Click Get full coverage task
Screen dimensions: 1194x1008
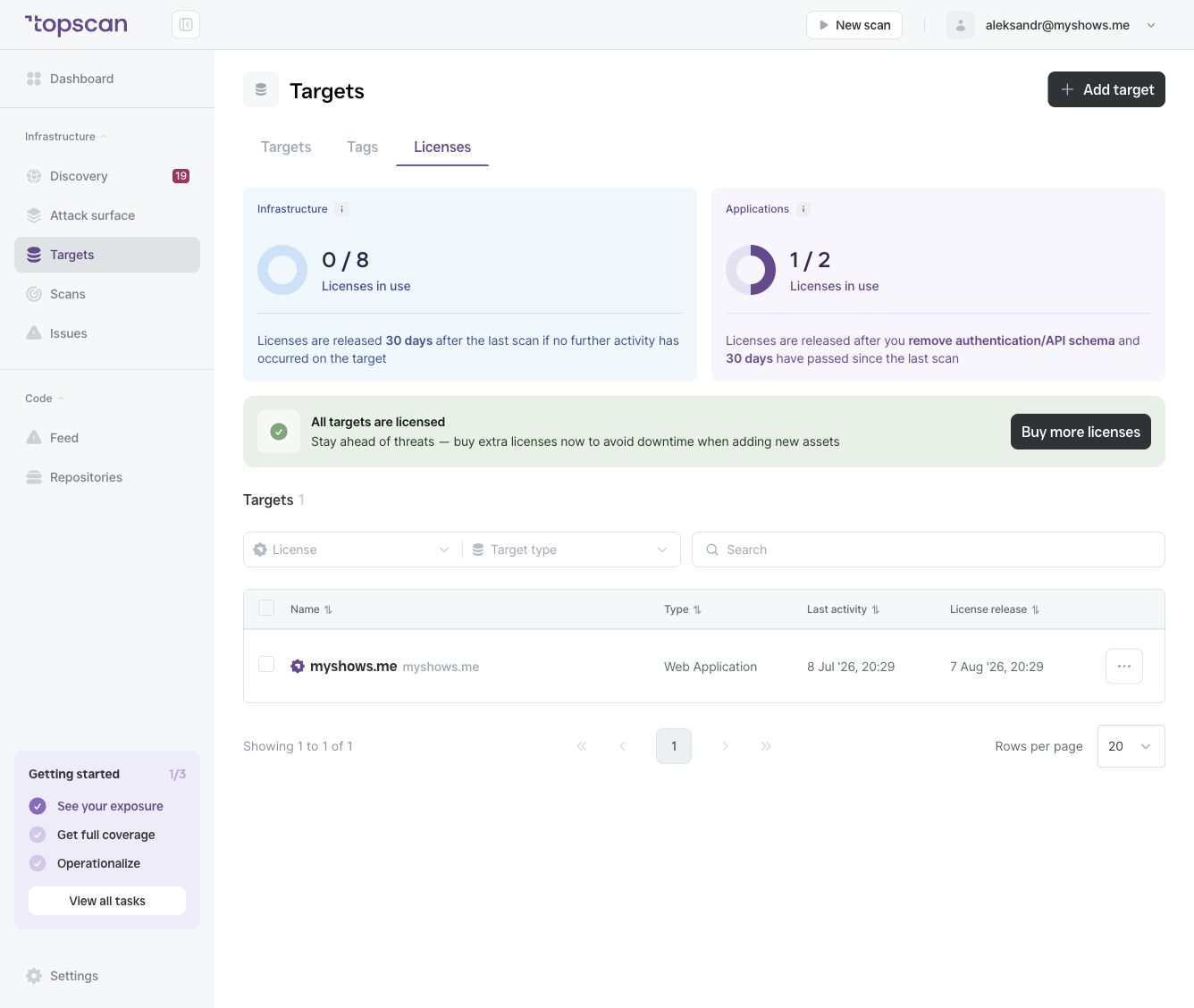106,835
